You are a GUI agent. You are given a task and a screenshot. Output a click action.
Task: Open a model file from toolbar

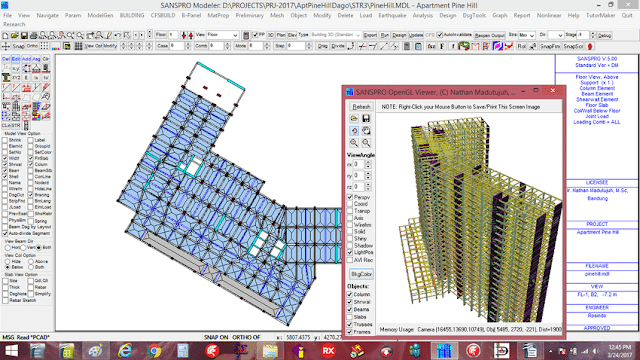coord(14,36)
